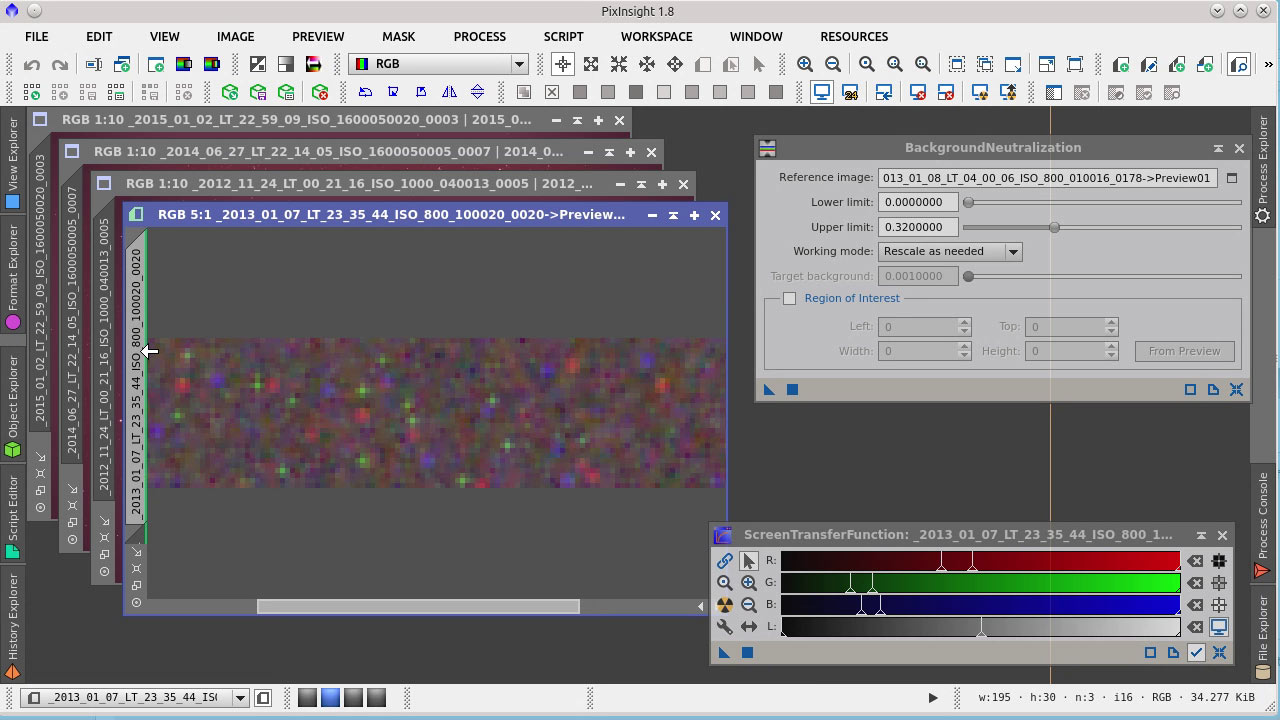Click the Zoom Out magnifier toolbar icon
This screenshot has width=1280, height=720.
833,64
